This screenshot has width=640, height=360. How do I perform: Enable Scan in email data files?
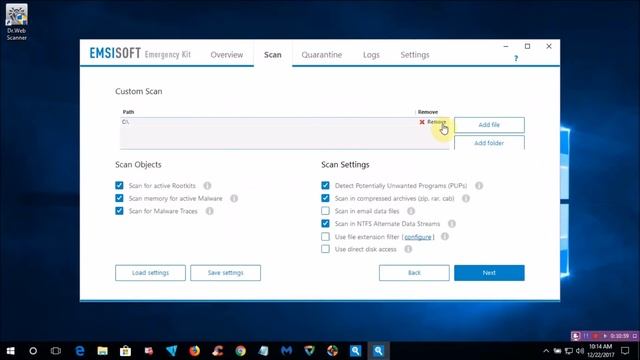point(325,211)
